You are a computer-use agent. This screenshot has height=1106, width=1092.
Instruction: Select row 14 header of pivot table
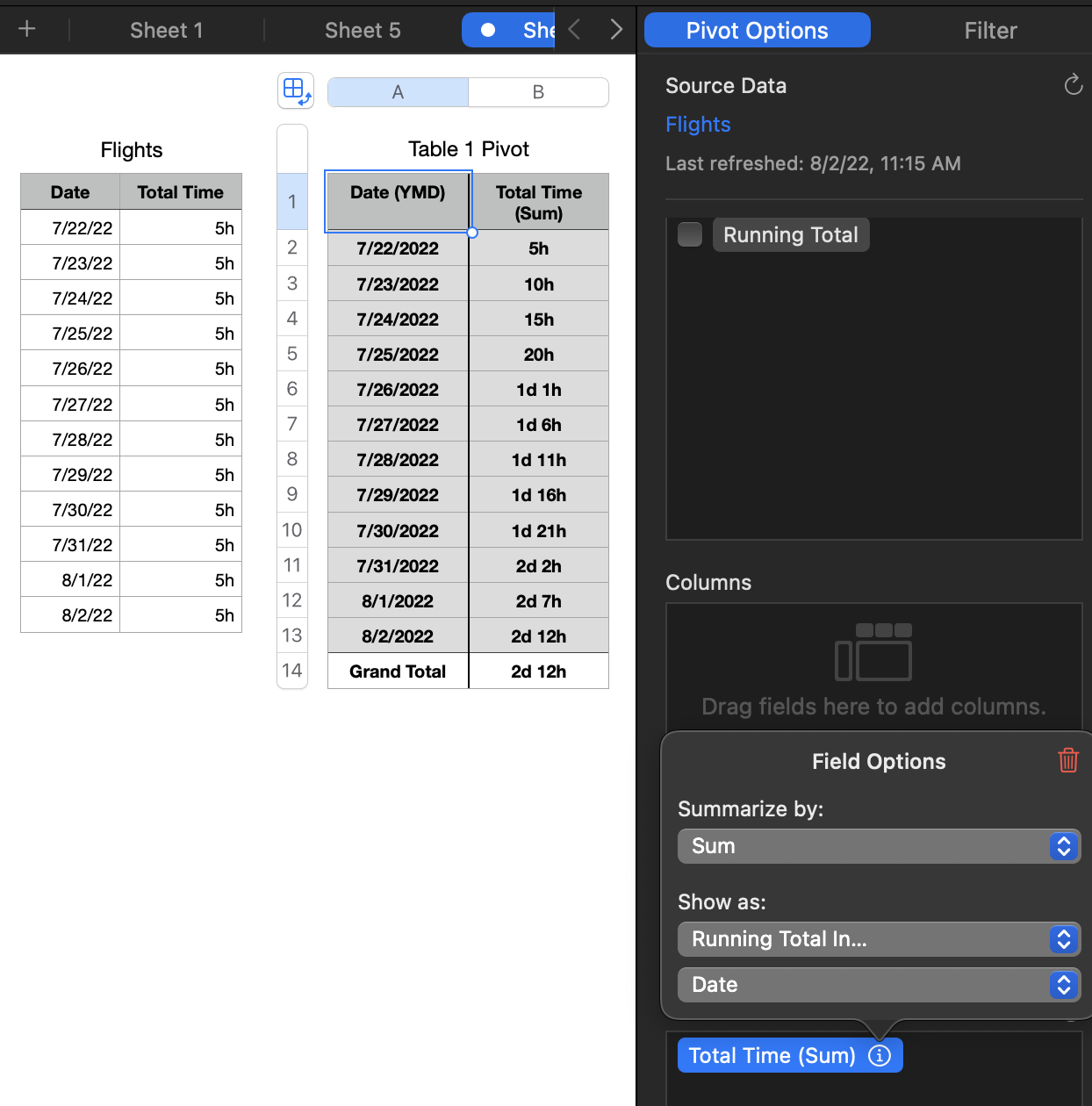tap(292, 671)
